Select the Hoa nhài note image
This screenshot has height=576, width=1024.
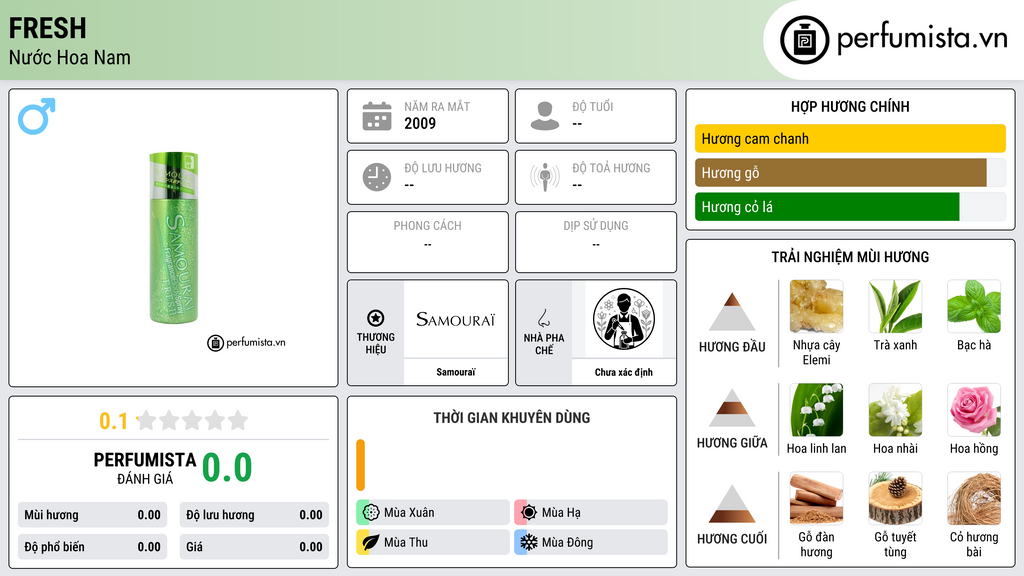point(895,409)
